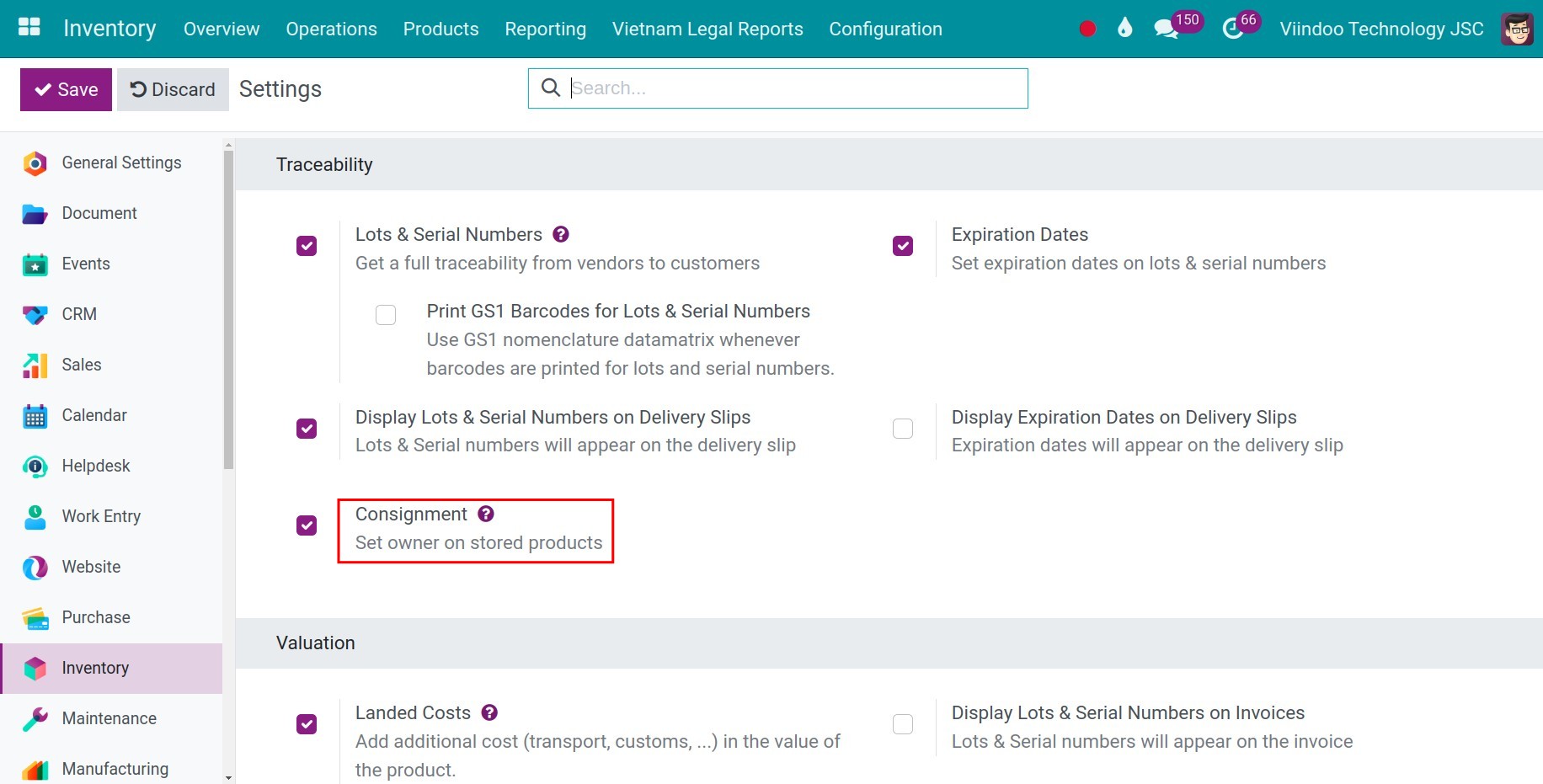Image resolution: width=1543 pixels, height=784 pixels.
Task: Click the Maintenance wrench icon
Action: click(x=35, y=719)
